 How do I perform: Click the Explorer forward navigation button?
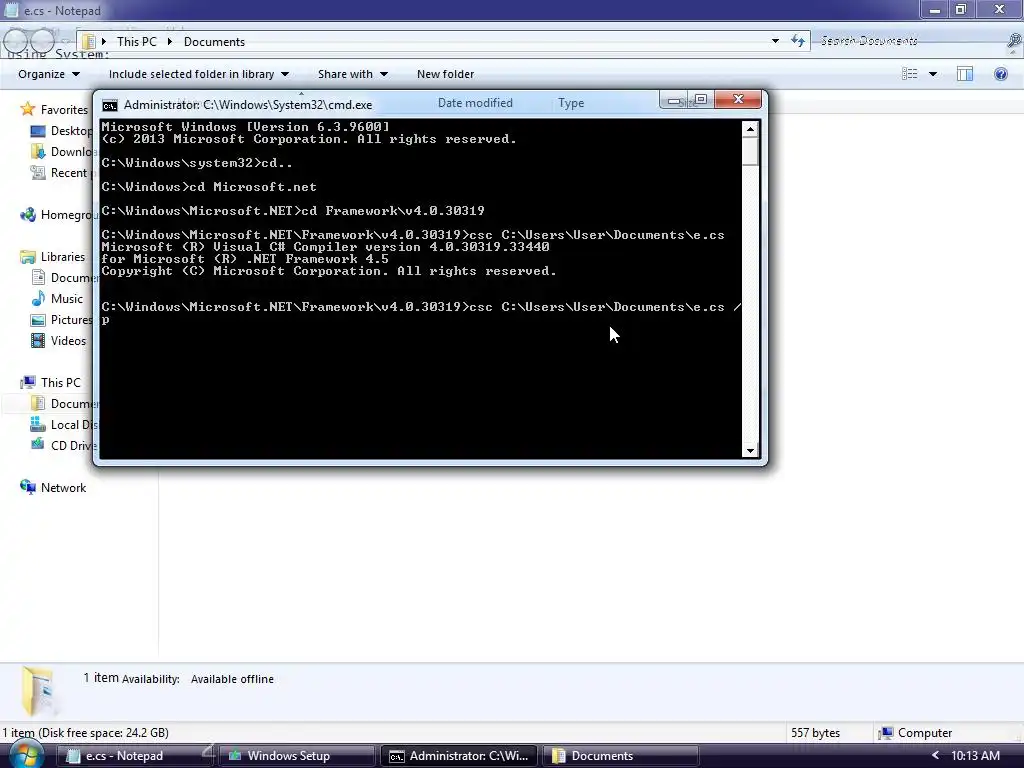point(43,42)
